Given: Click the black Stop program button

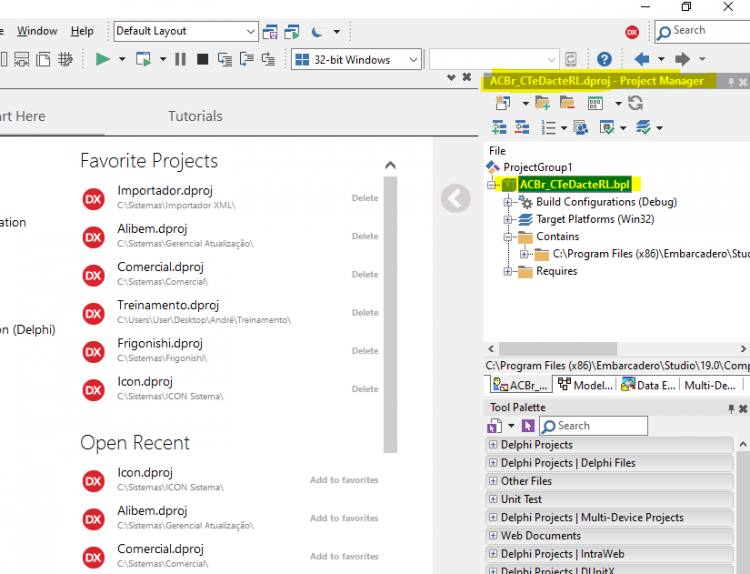Looking at the screenshot, I should click(203, 59).
